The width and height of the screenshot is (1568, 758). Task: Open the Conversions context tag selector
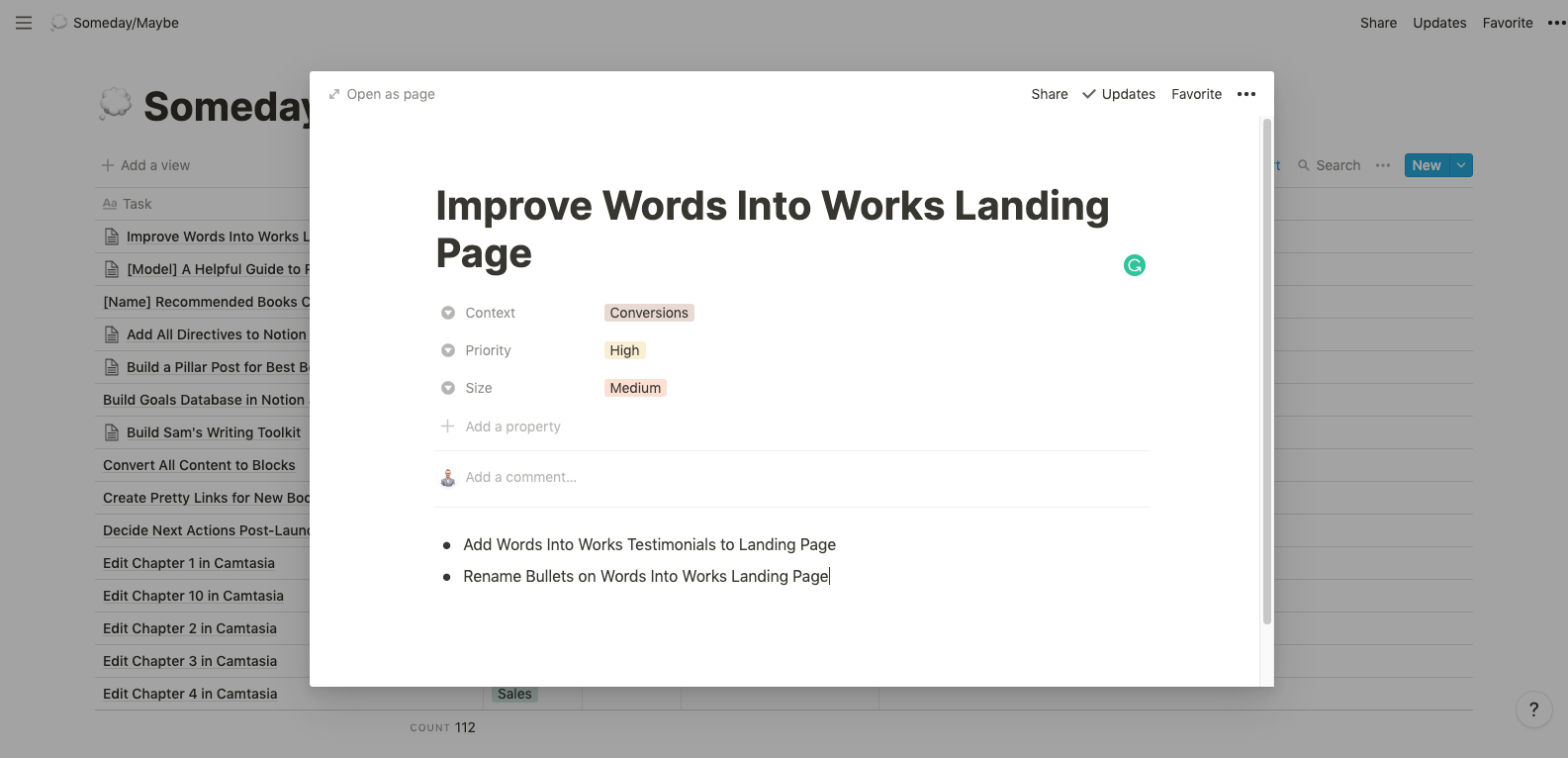tap(649, 313)
